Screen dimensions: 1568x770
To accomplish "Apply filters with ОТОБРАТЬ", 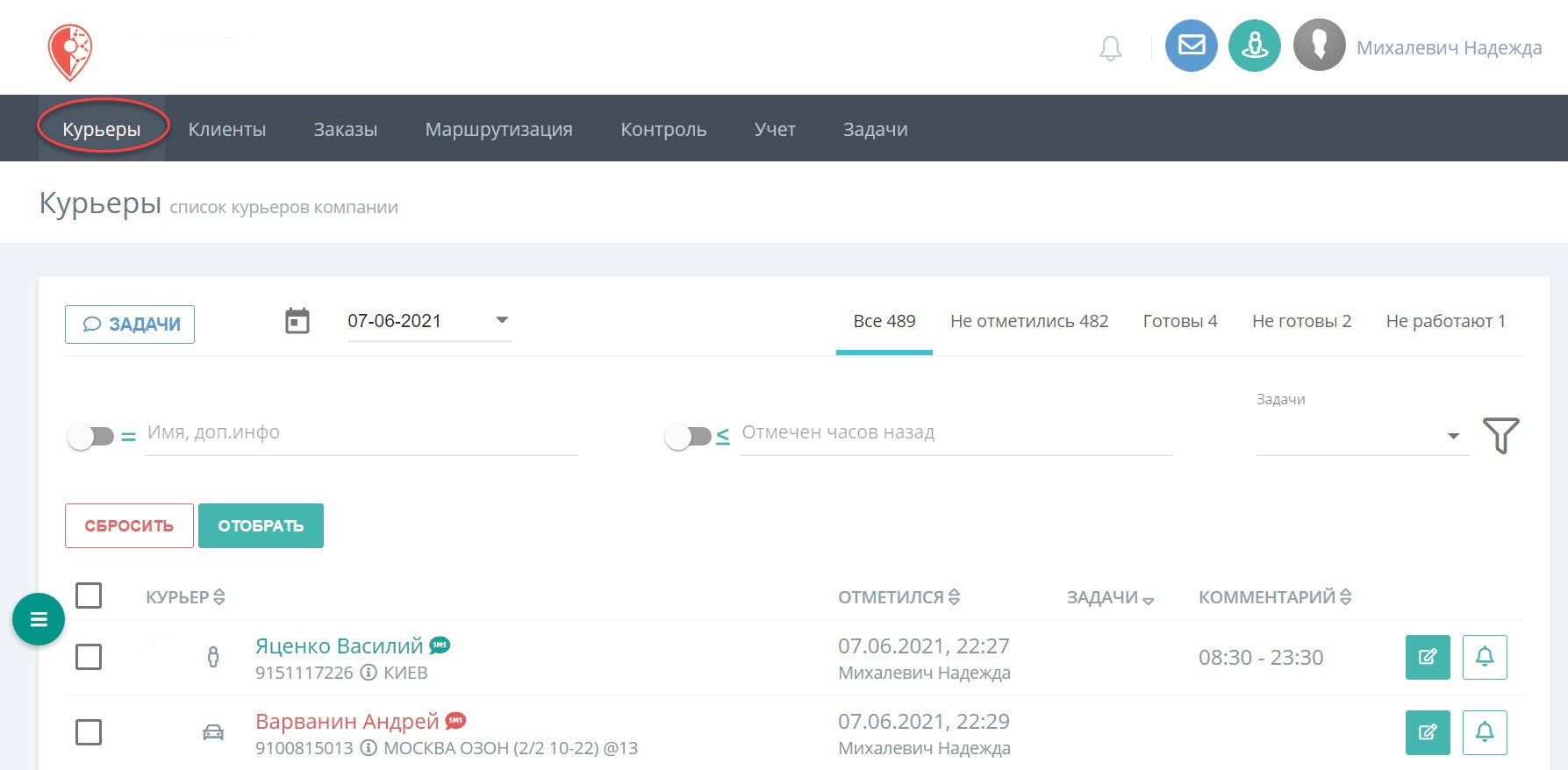I will coord(261,525).
